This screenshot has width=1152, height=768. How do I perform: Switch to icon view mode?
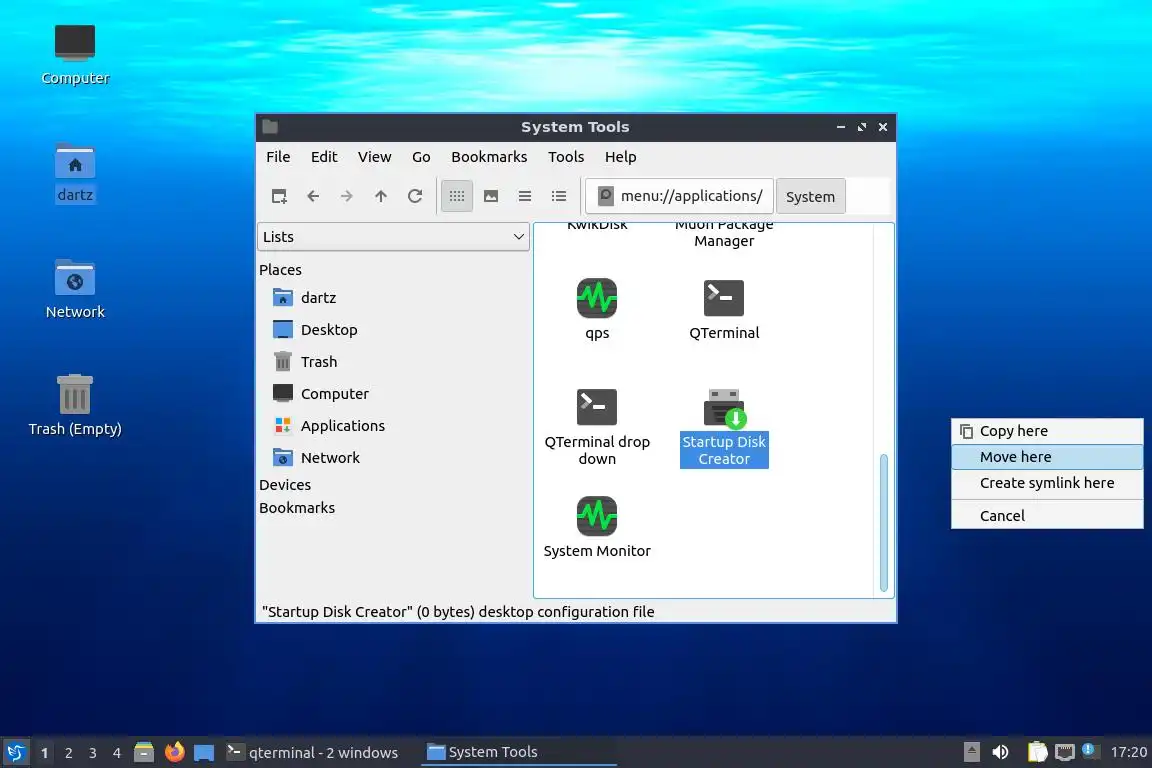pyautogui.click(x=457, y=196)
